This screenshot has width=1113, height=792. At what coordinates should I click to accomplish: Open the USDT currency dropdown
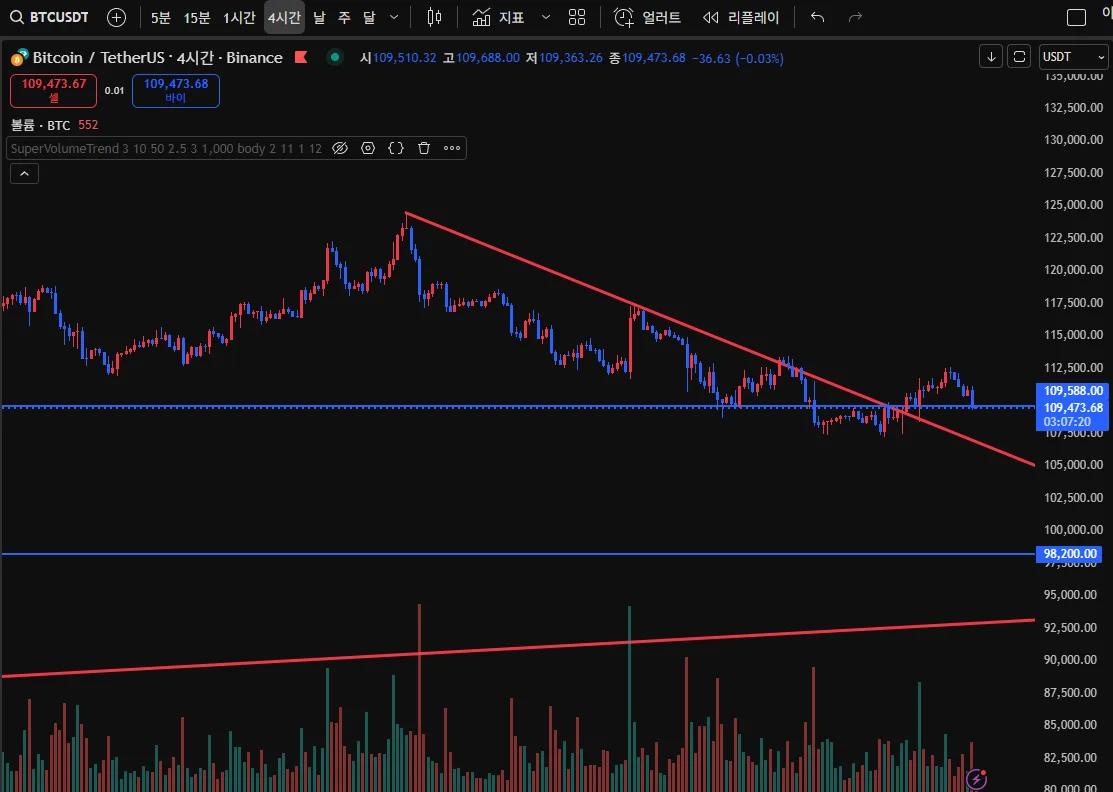pos(1074,57)
